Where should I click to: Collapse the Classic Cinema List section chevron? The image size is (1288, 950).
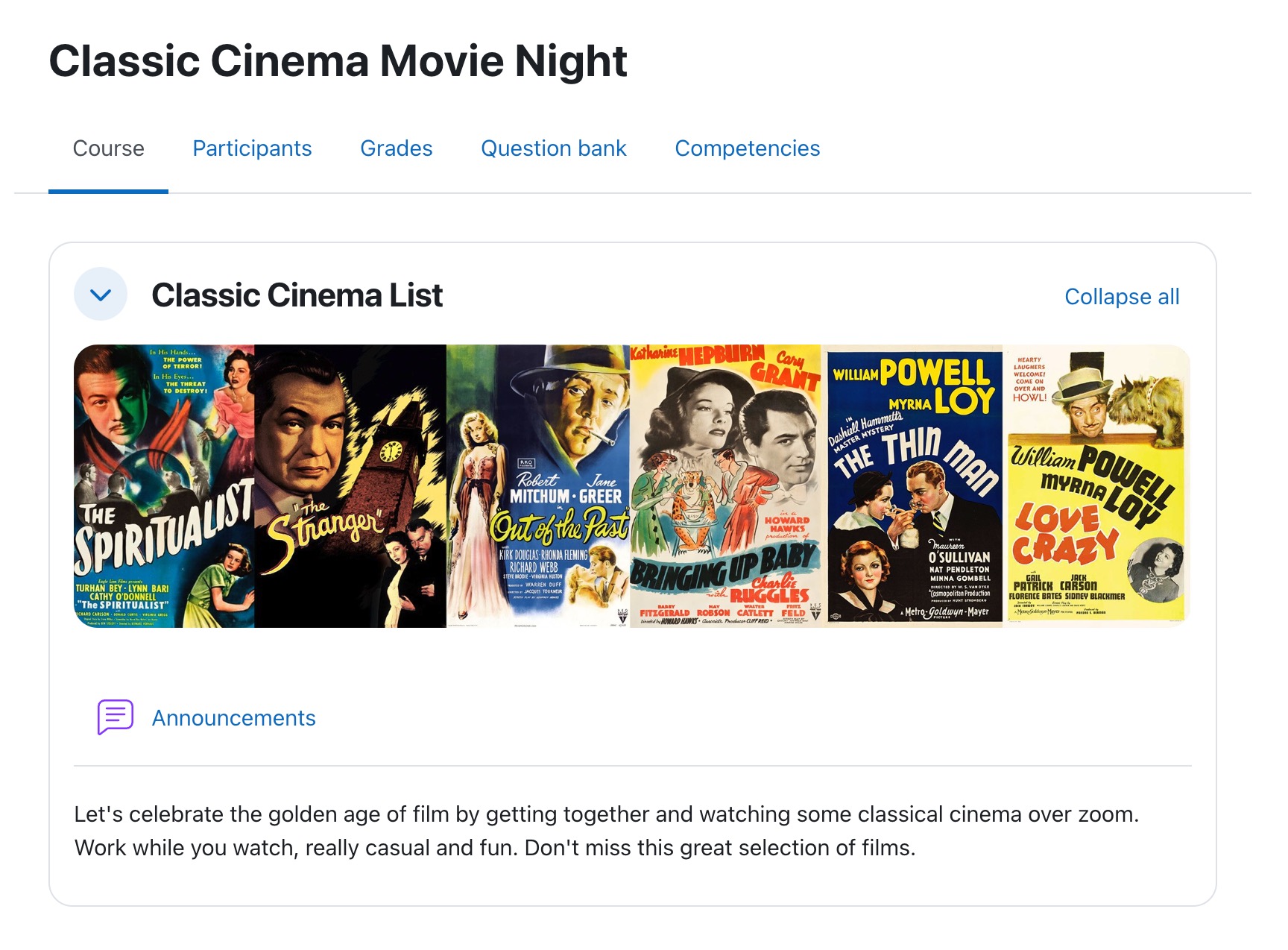click(101, 295)
